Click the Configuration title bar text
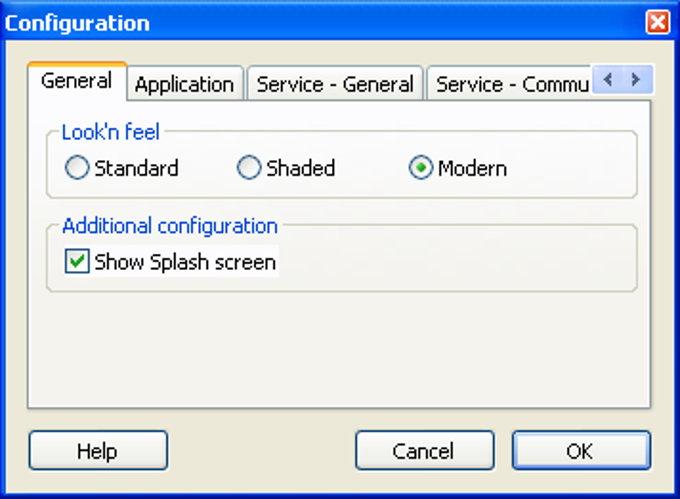The width and height of the screenshot is (680, 499). tap(77, 23)
